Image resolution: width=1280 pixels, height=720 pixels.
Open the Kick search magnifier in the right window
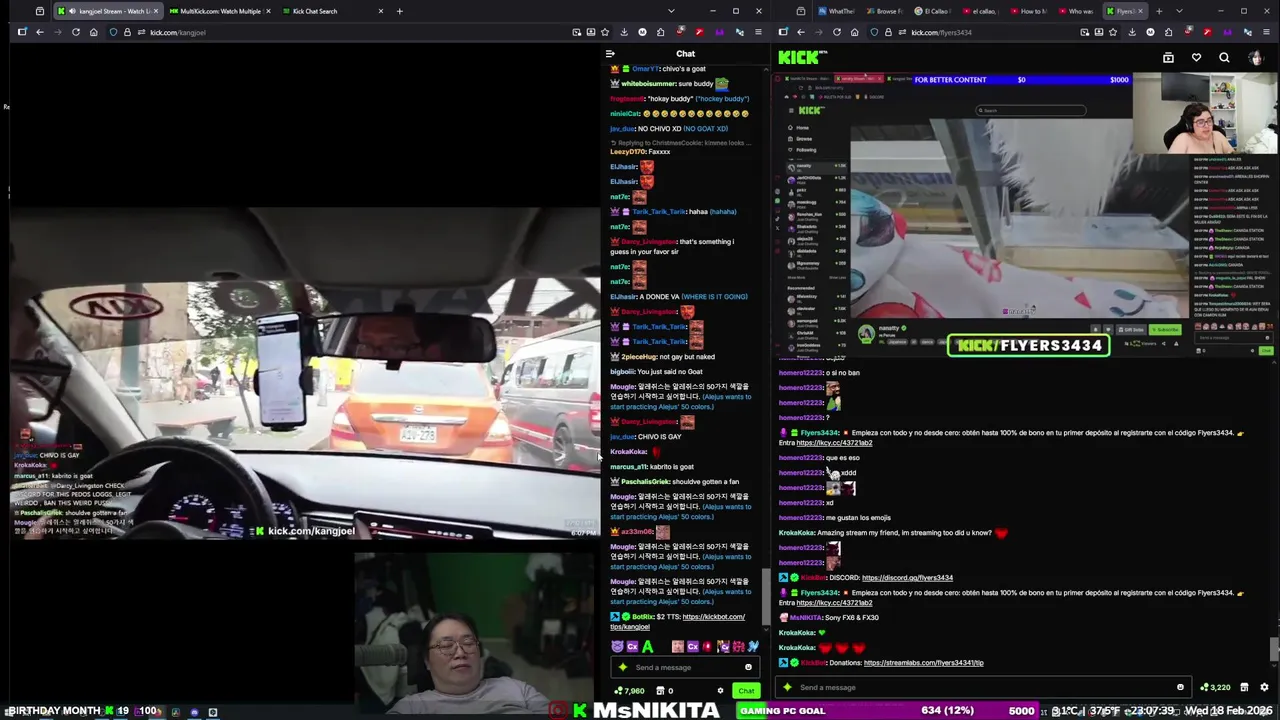point(1224,58)
